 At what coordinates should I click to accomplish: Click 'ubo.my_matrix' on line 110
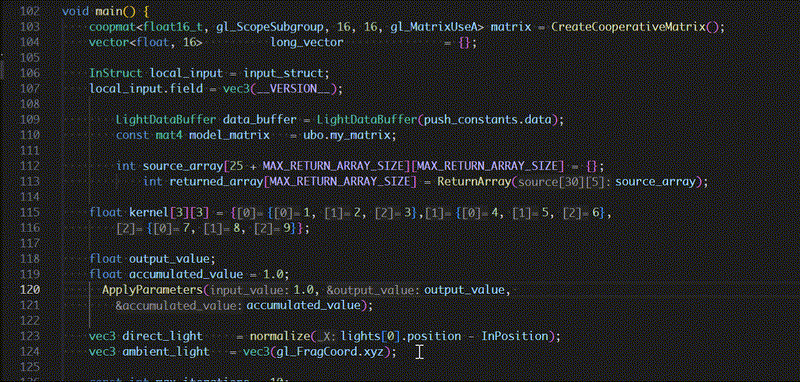346,135
